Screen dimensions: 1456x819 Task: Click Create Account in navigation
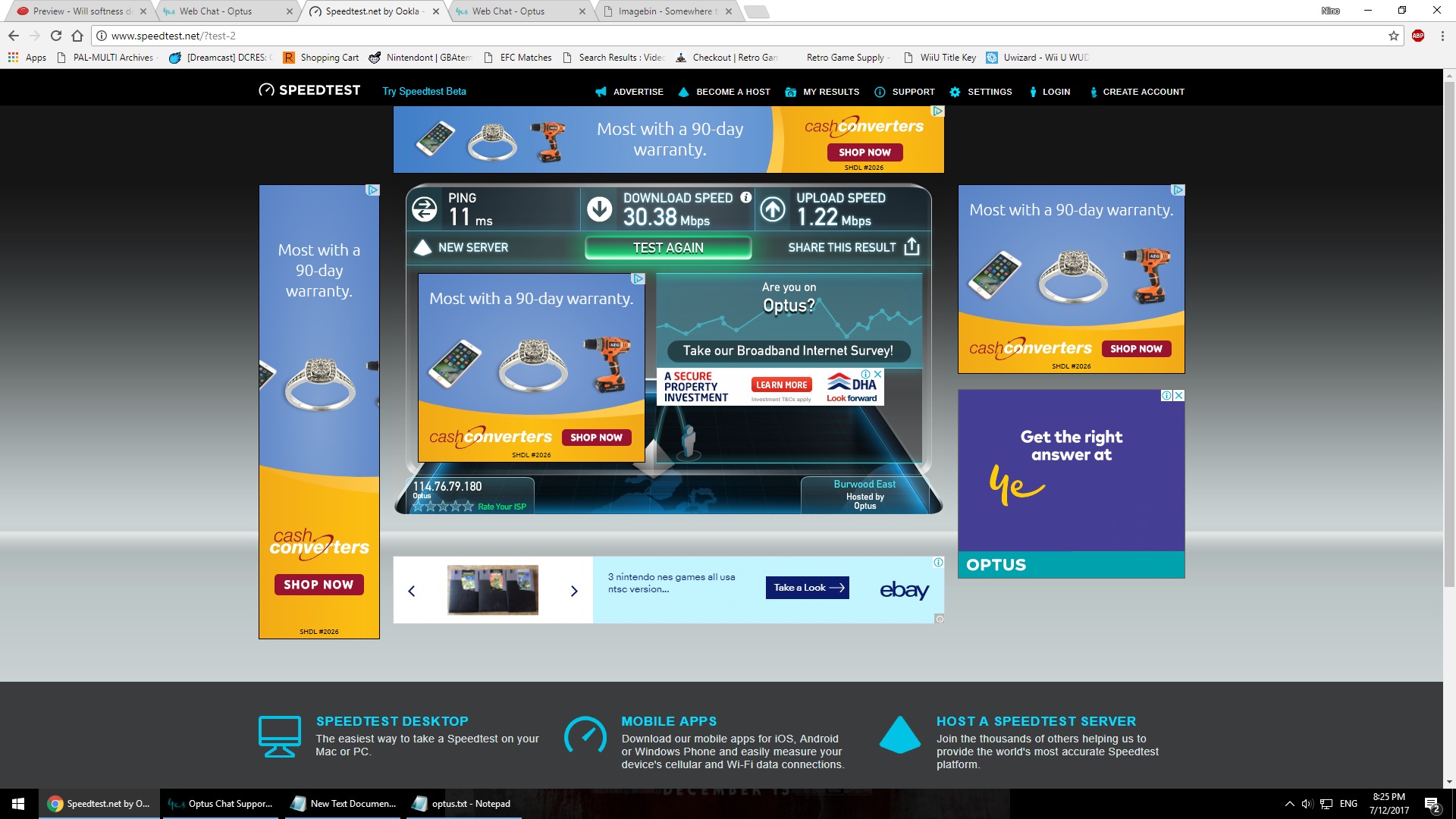pos(1136,92)
